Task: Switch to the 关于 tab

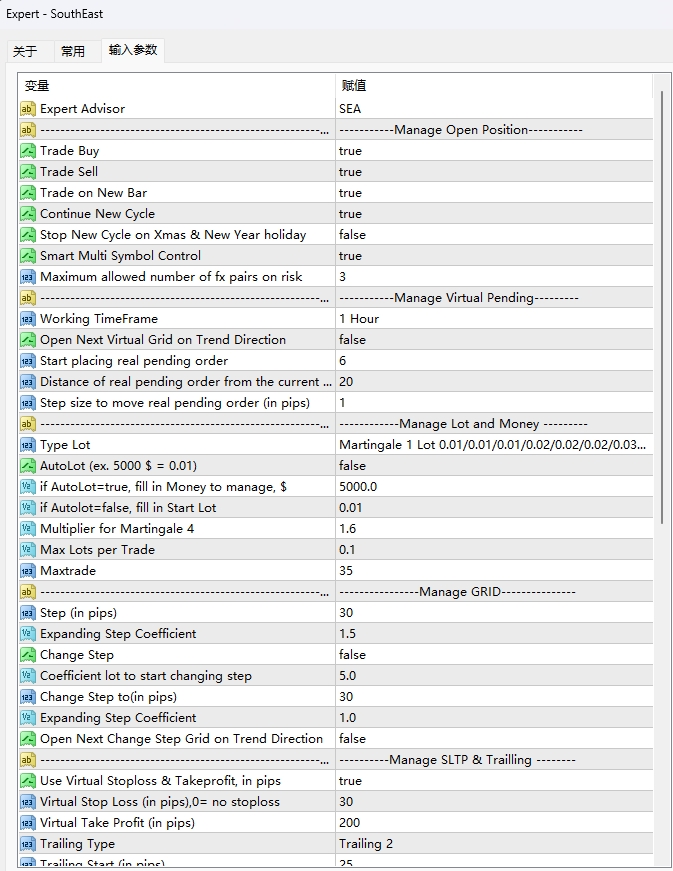Action: (x=25, y=51)
